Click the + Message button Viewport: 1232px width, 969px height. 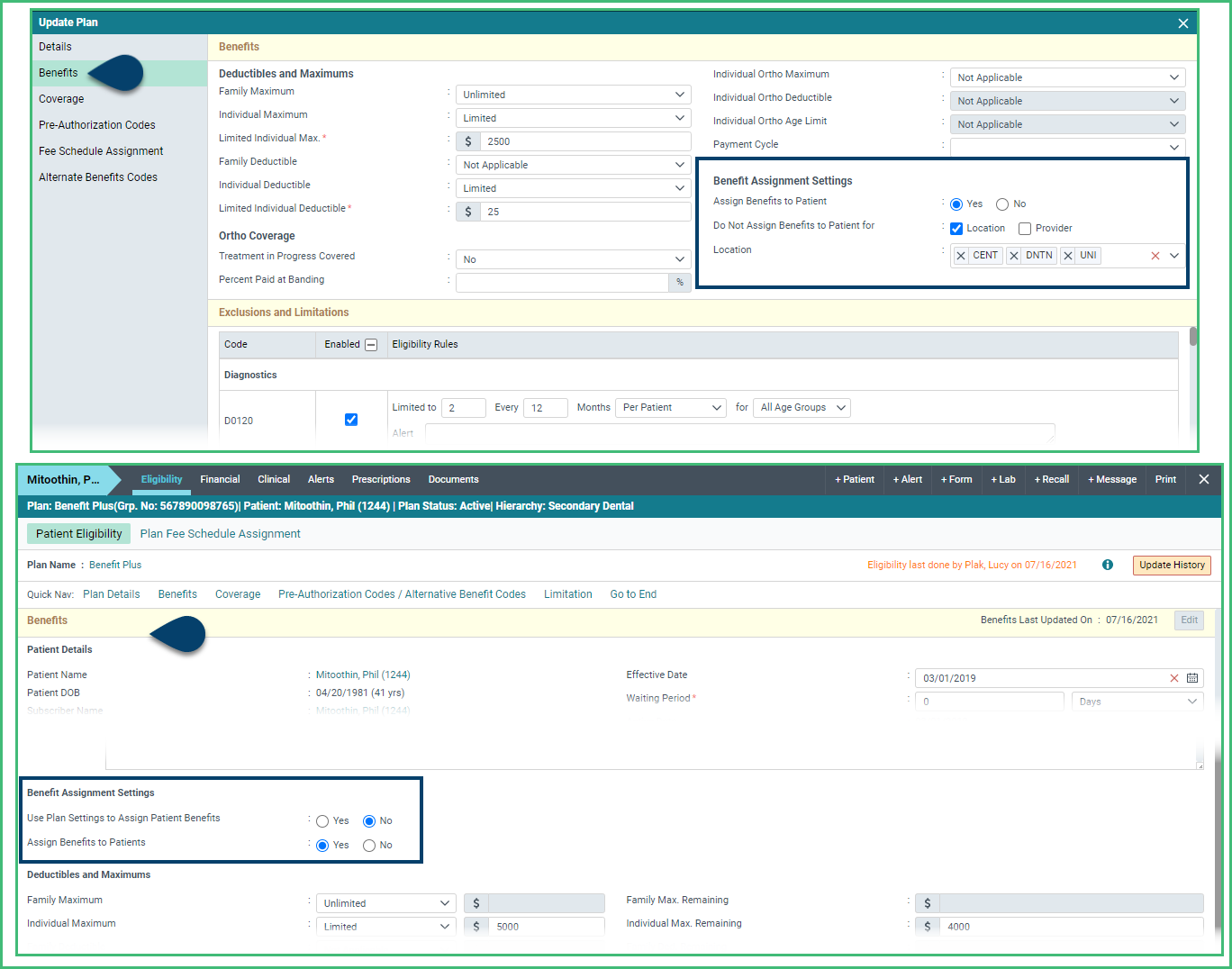(x=1112, y=479)
